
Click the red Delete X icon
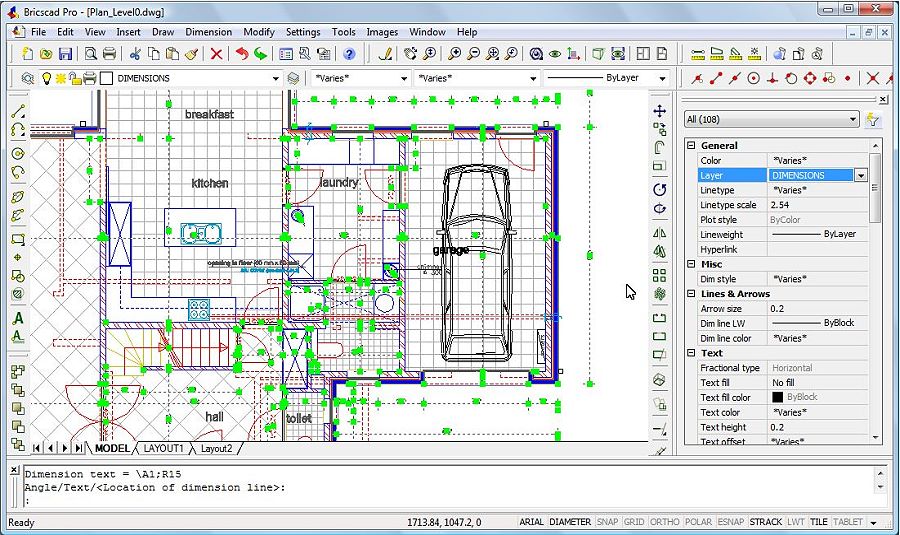216,54
